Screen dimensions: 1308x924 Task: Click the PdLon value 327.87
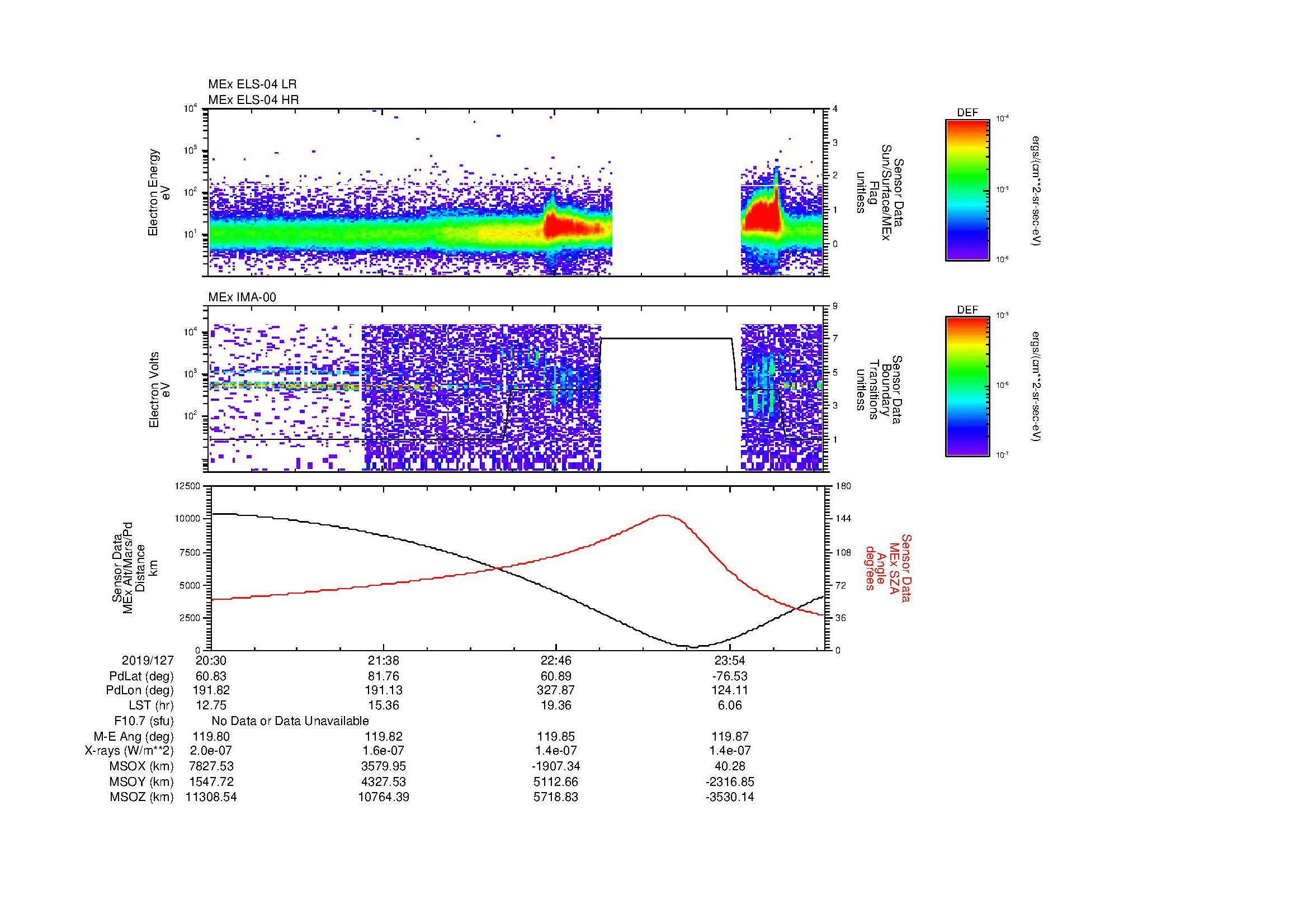click(556, 690)
